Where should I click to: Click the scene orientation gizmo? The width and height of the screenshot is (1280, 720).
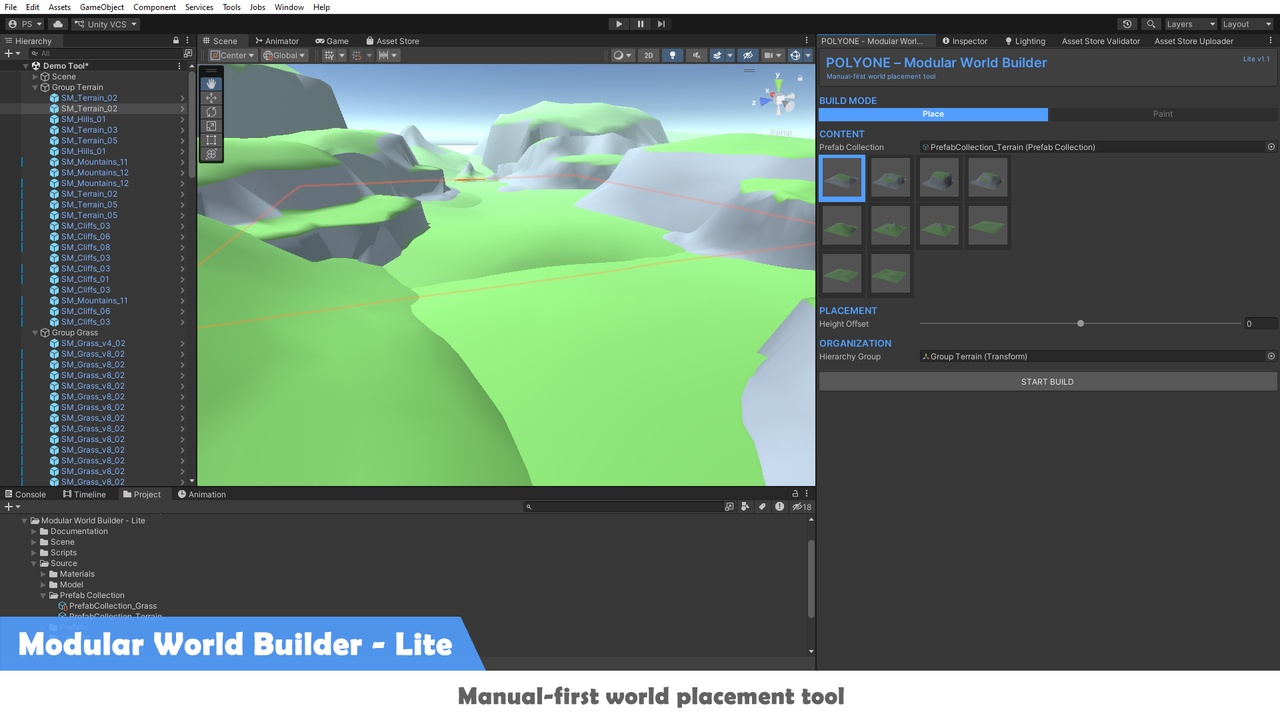pos(780,98)
